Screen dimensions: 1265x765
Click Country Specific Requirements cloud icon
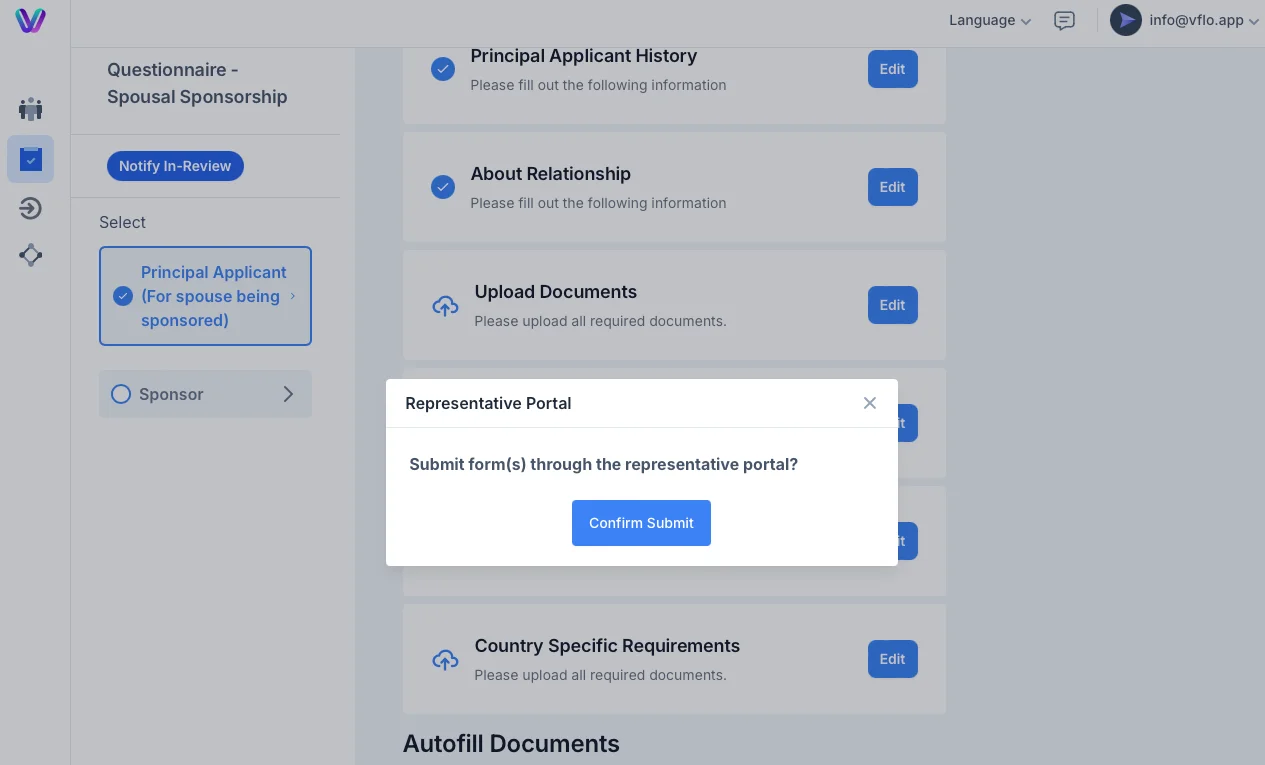tap(445, 660)
